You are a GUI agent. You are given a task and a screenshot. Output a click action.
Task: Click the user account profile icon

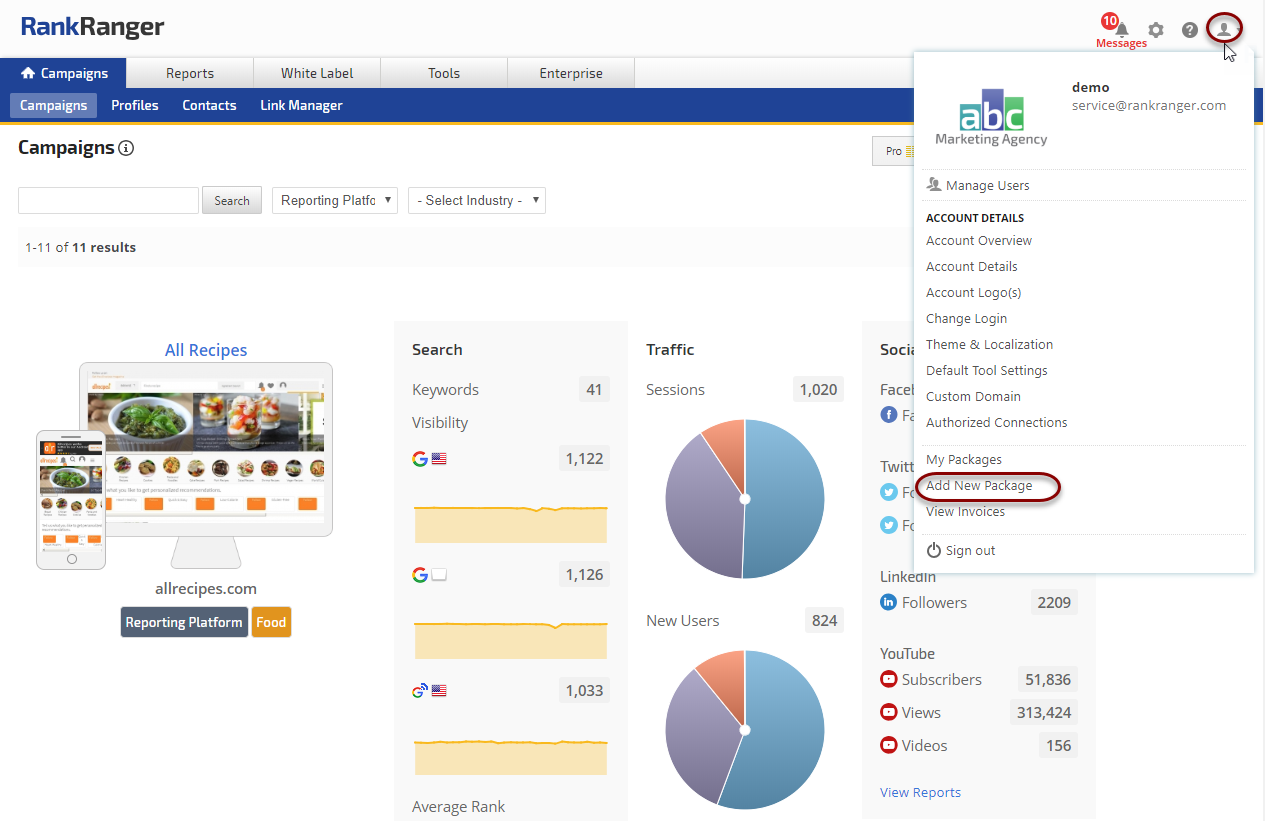click(1224, 29)
